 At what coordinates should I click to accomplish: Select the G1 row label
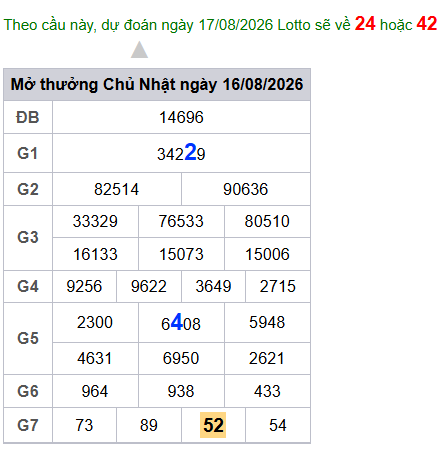click(x=28, y=153)
